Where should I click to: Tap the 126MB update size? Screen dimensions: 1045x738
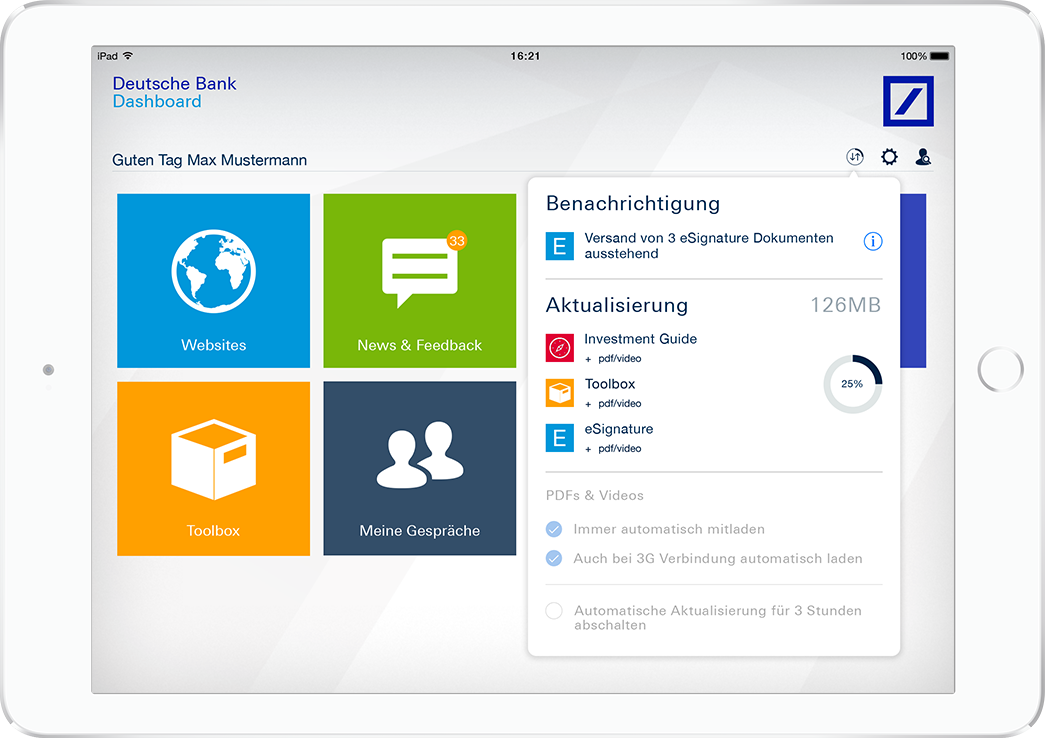[x=846, y=305]
